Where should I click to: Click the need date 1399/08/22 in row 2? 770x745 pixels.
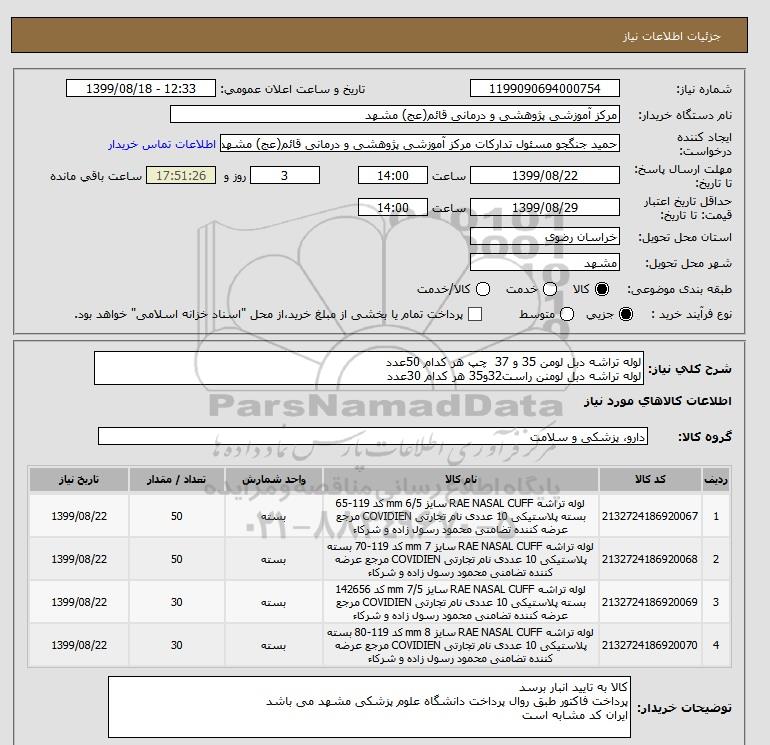[x=79, y=559]
